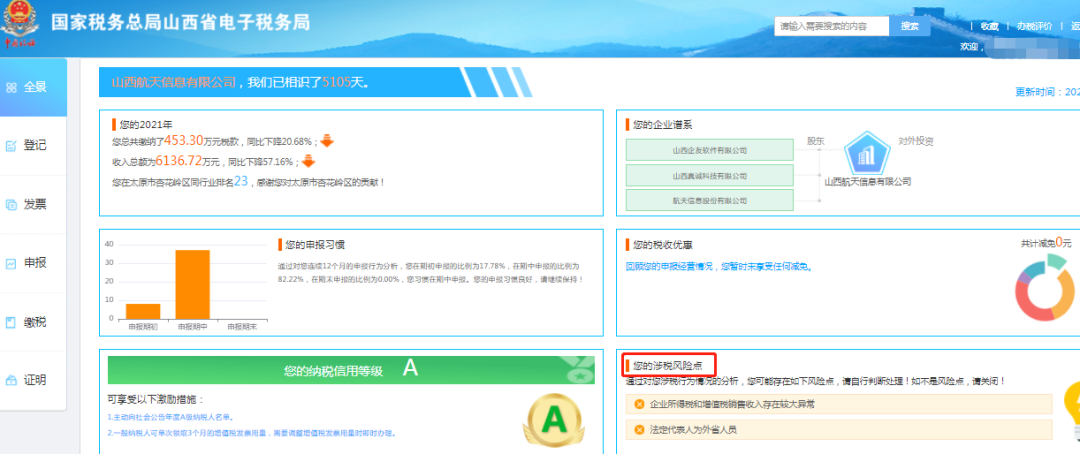Click the search input field in header
The height and width of the screenshot is (454, 1080).
(831, 26)
